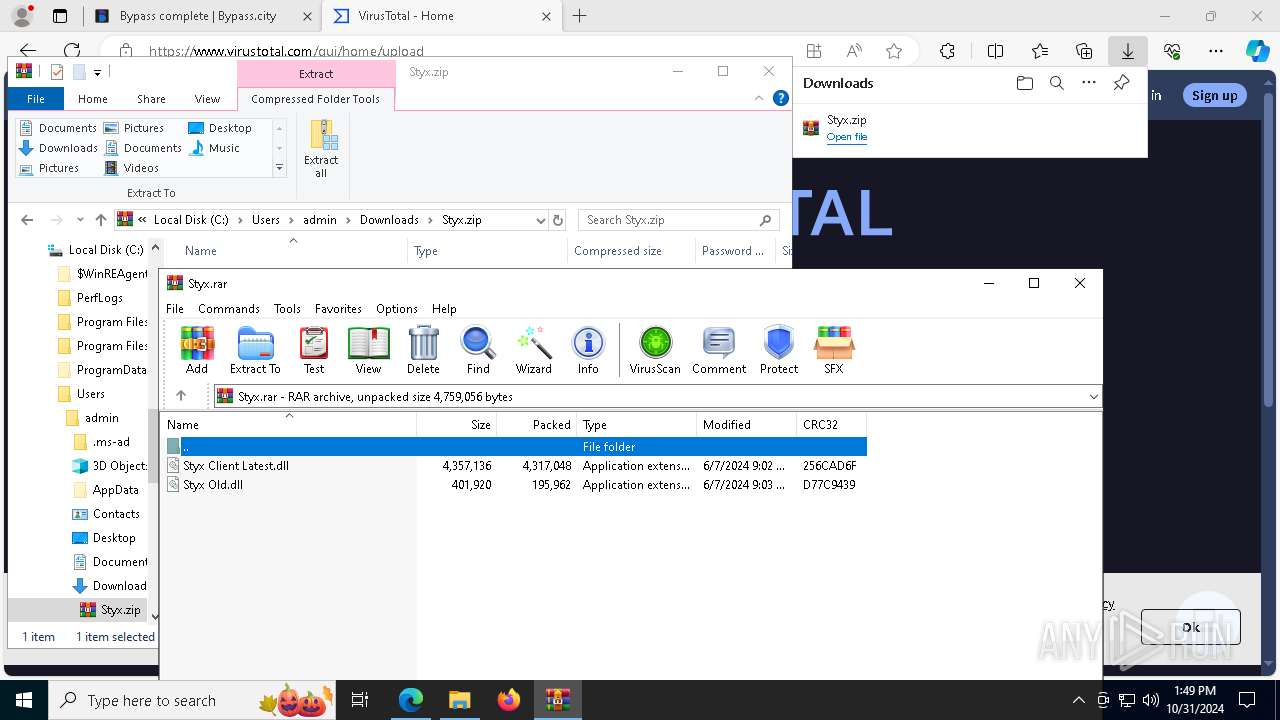Image resolution: width=1280 pixels, height=720 pixels.
Task: Sort WinRAR list by Size column
Action: (x=456, y=425)
